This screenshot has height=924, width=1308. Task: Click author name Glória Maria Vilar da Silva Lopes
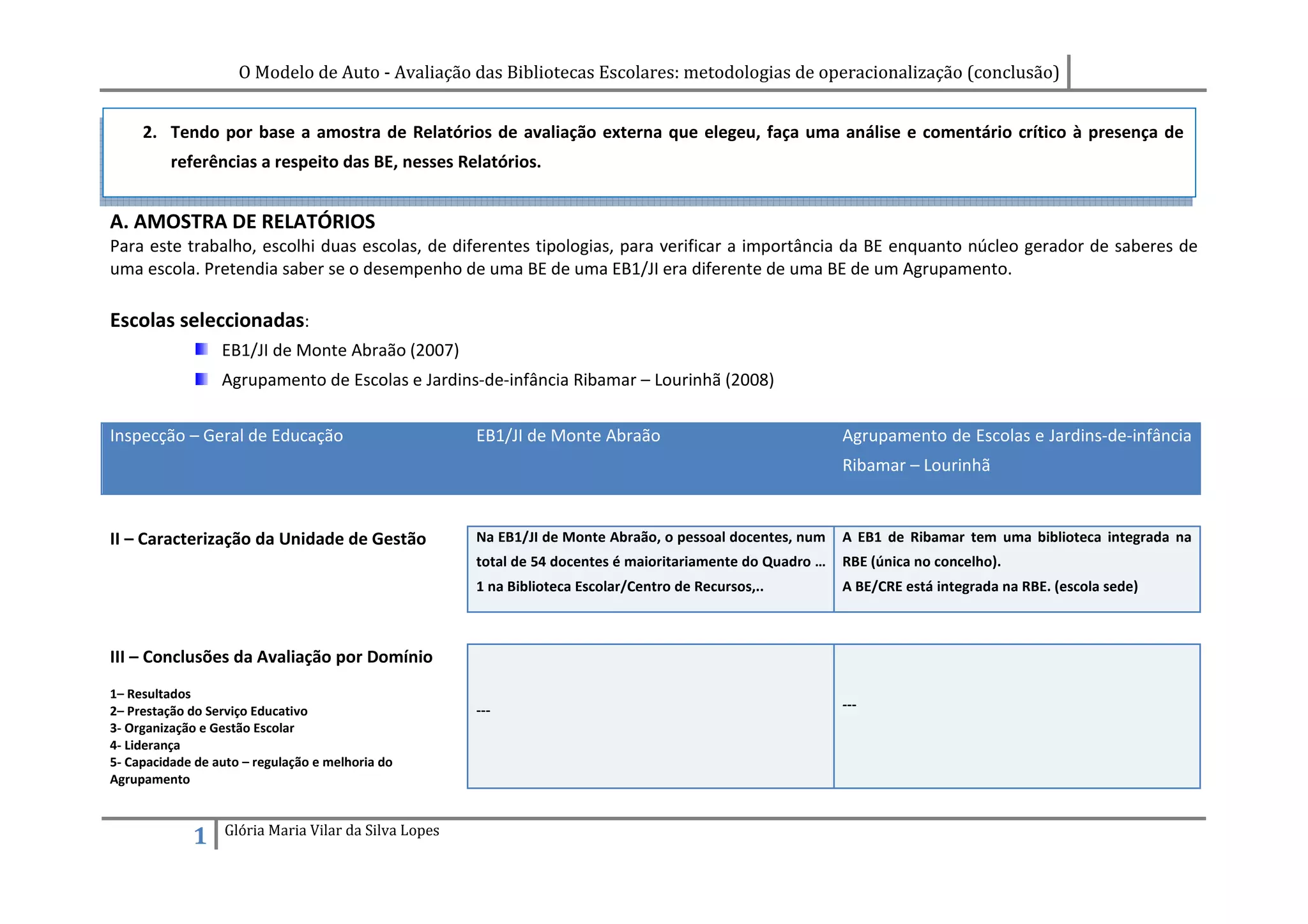point(331,830)
